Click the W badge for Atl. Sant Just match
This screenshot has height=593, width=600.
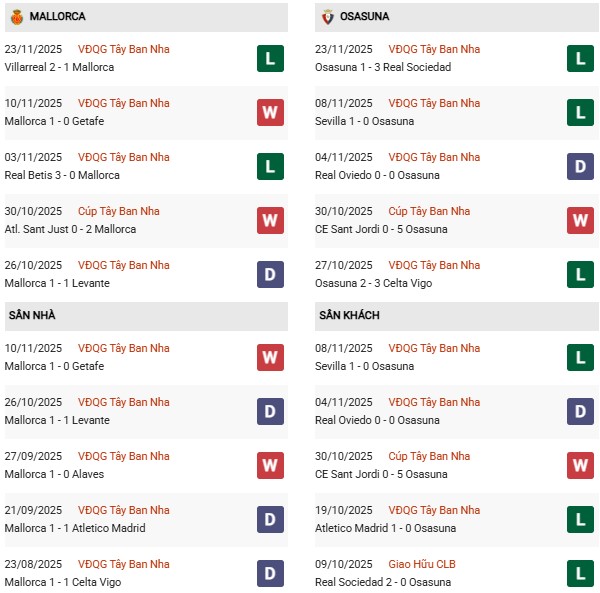269,220
